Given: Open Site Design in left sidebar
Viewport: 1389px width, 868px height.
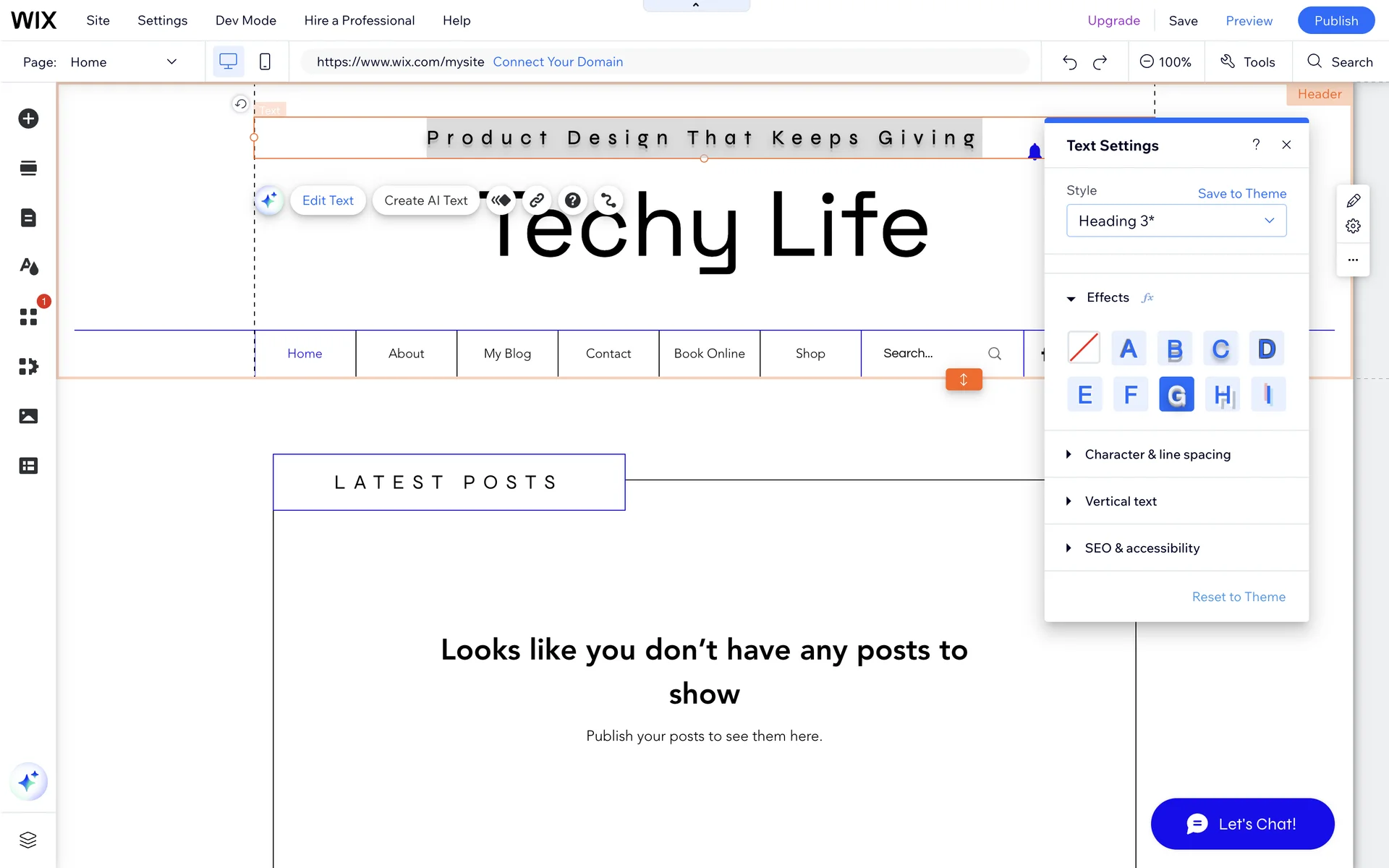Looking at the screenshot, I should [x=28, y=267].
